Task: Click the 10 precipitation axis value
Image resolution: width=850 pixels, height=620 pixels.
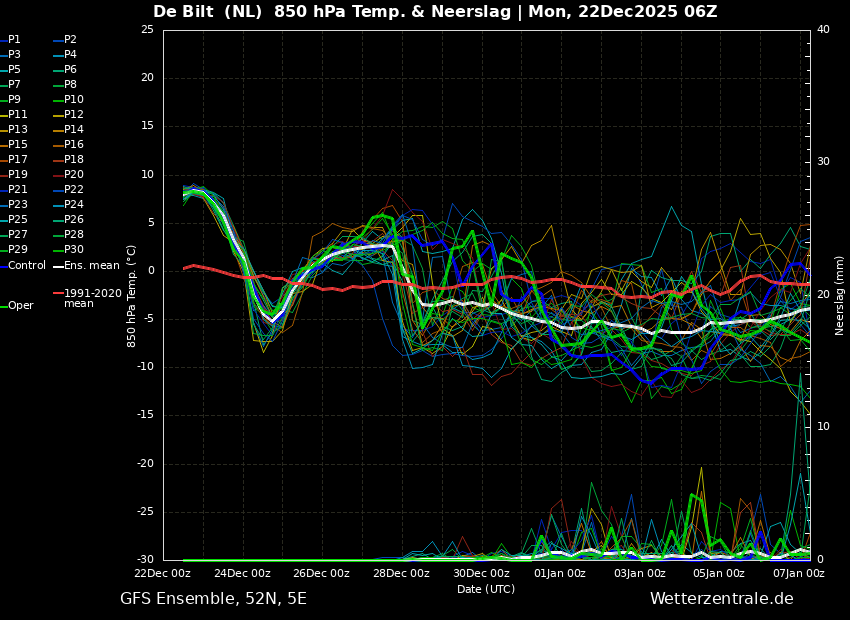Action: [x=823, y=427]
